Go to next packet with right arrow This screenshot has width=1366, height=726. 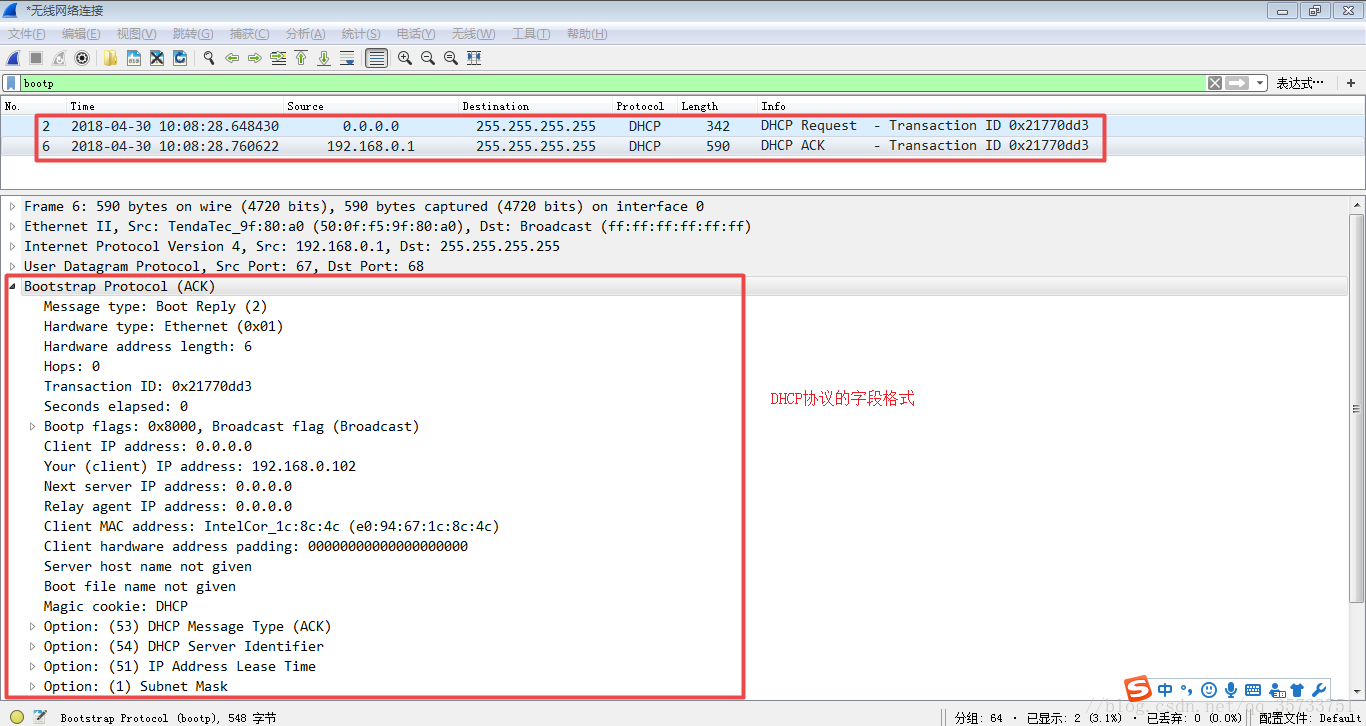coord(255,58)
